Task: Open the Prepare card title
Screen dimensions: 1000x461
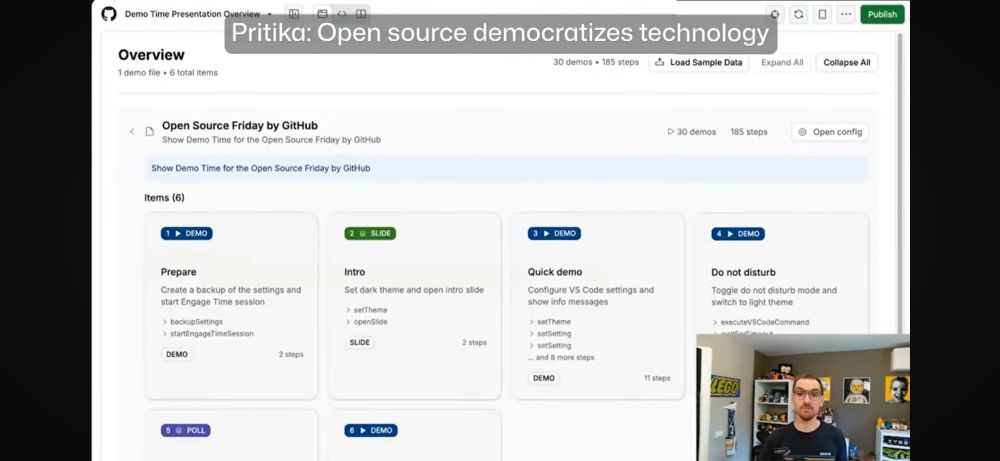Action: tap(179, 272)
